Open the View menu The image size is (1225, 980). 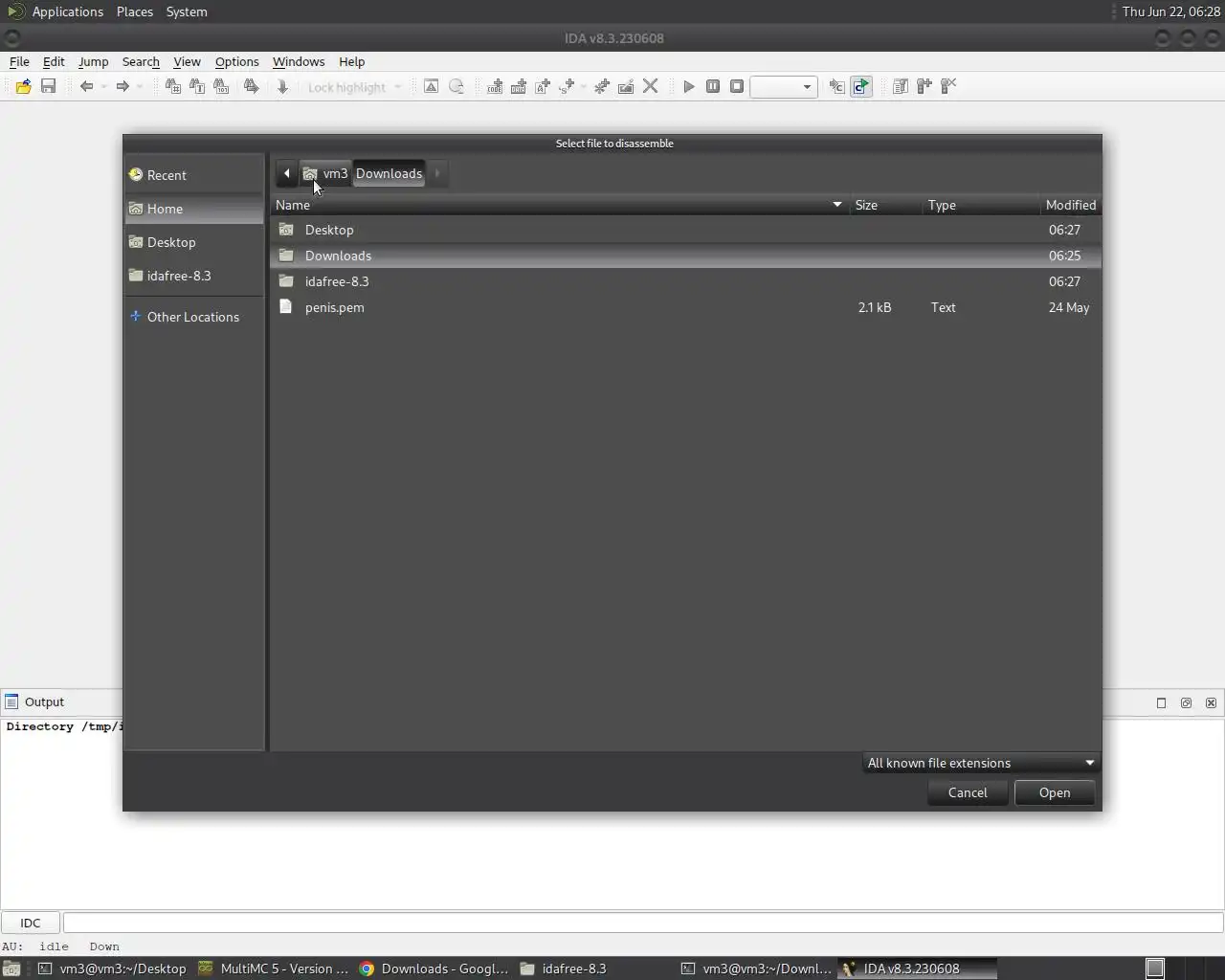tap(187, 61)
